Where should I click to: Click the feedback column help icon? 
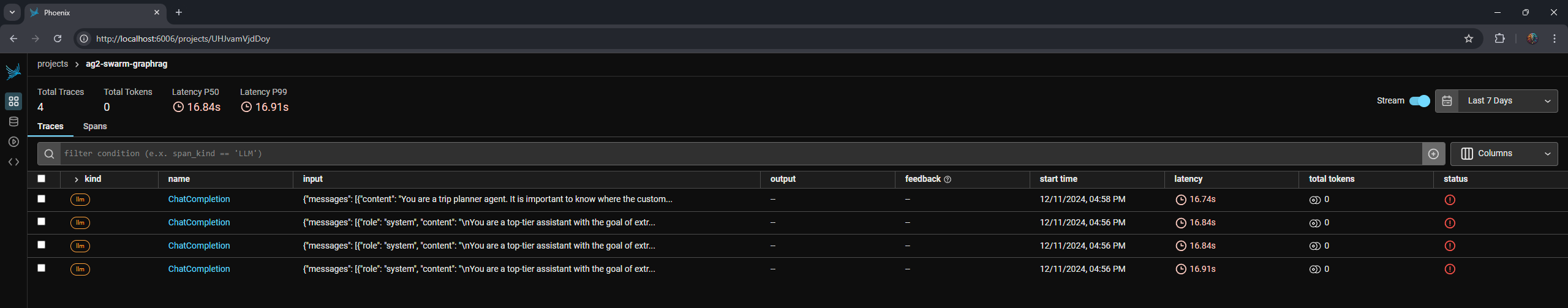948,179
